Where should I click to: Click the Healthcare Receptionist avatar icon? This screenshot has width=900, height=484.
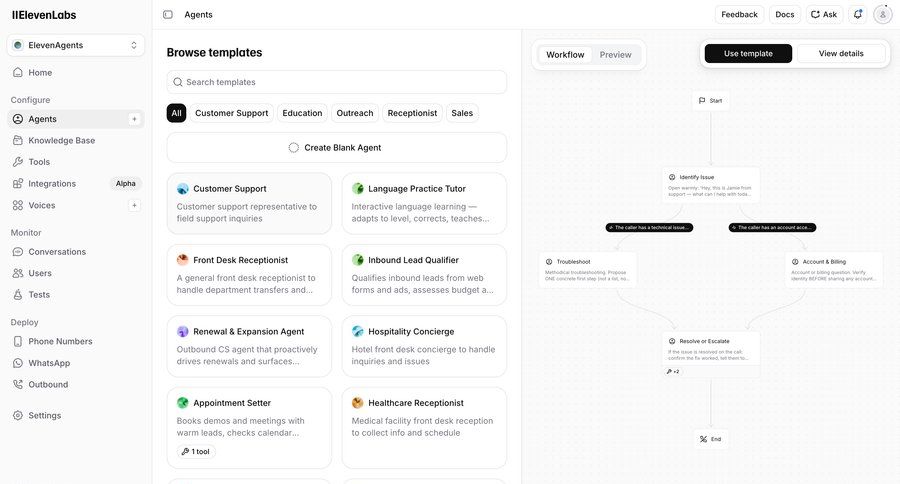click(x=358, y=402)
